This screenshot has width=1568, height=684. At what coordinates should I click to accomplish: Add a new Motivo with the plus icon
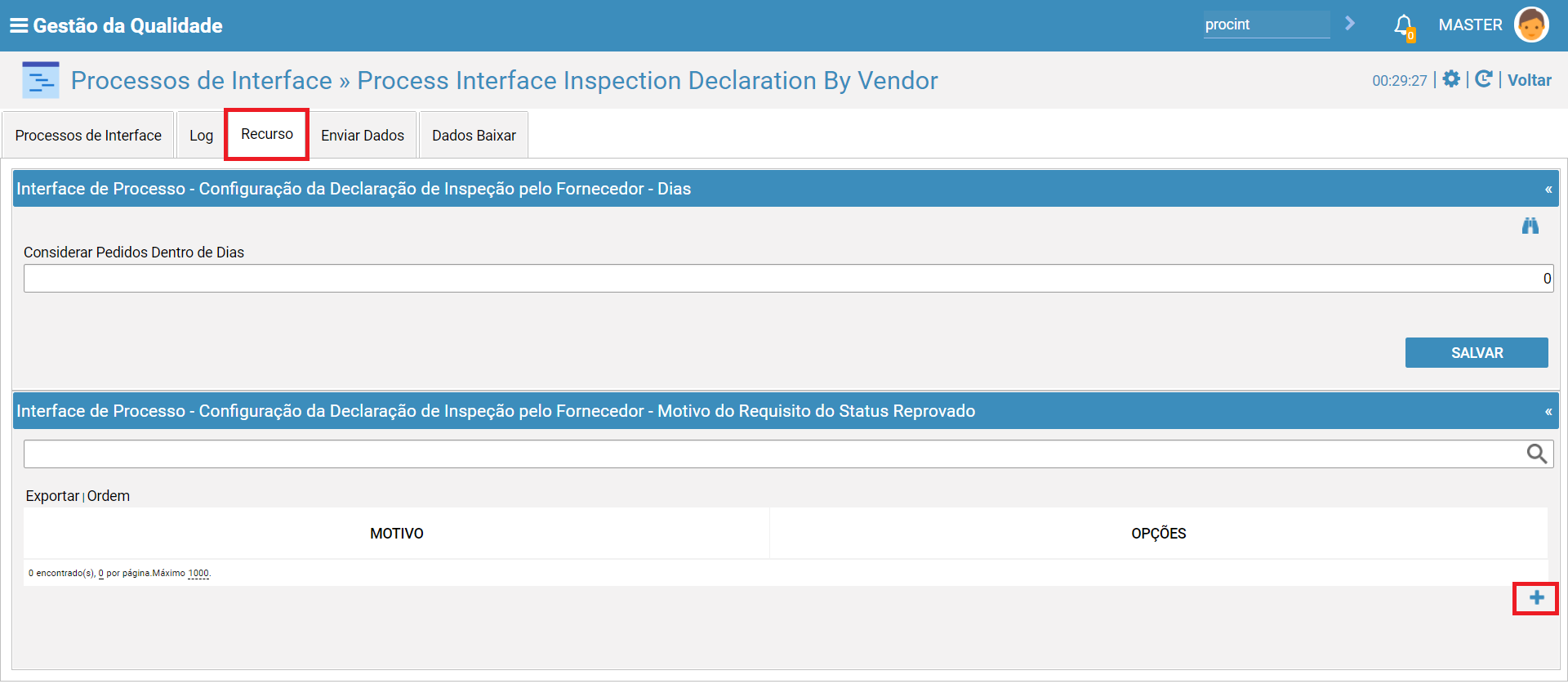pyautogui.click(x=1536, y=598)
